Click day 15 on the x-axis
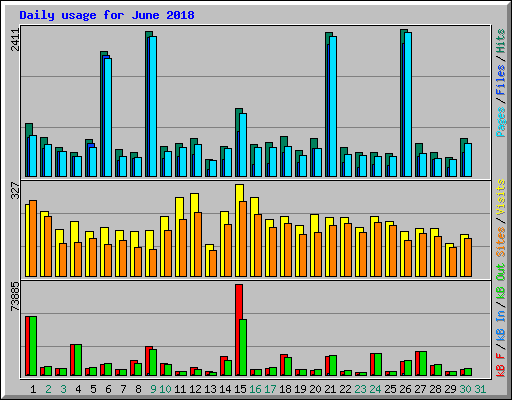 pyautogui.click(x=240, y=389)
